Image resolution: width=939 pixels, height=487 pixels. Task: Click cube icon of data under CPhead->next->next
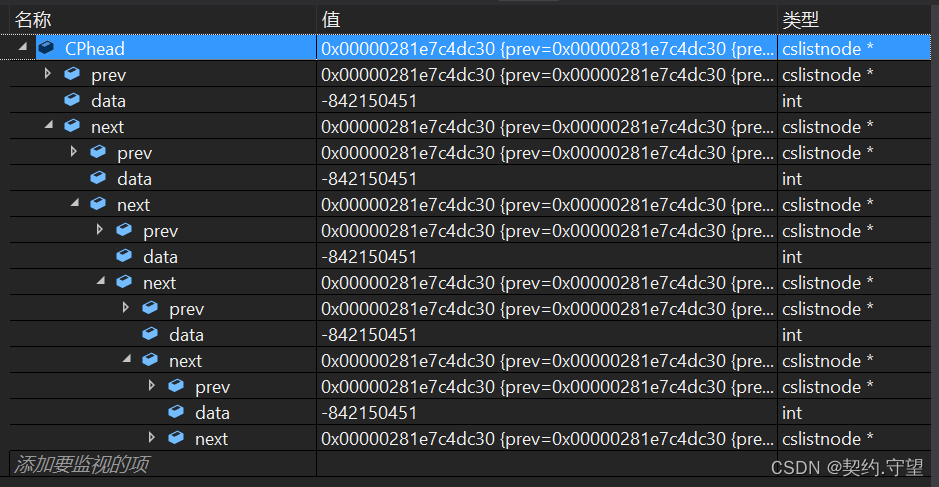(x=124, y=255)
